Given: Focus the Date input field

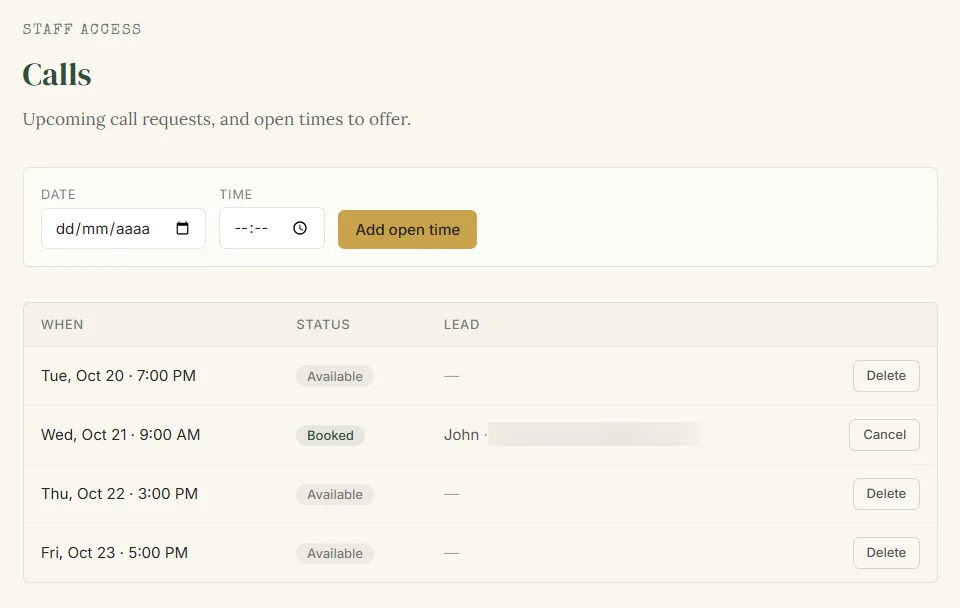Looking at the screenshot, I should 123,228.
